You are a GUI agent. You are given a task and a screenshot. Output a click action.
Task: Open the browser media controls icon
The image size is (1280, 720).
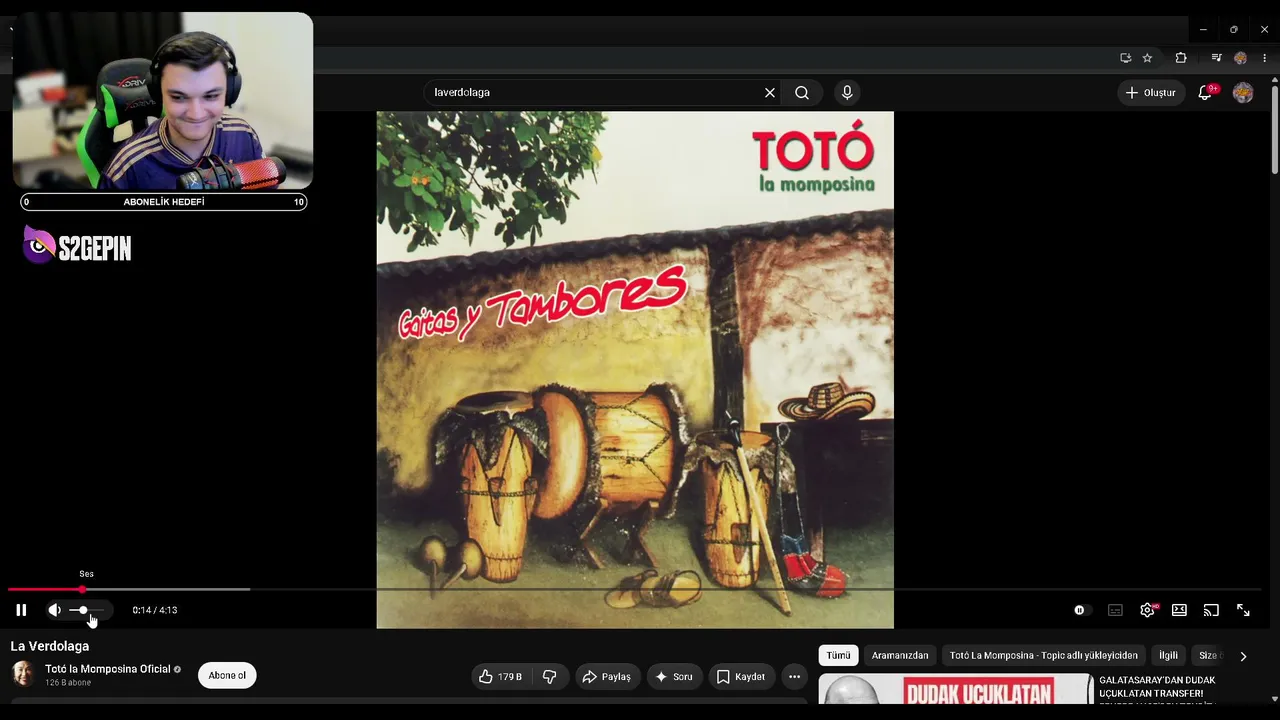[1216, 58]
